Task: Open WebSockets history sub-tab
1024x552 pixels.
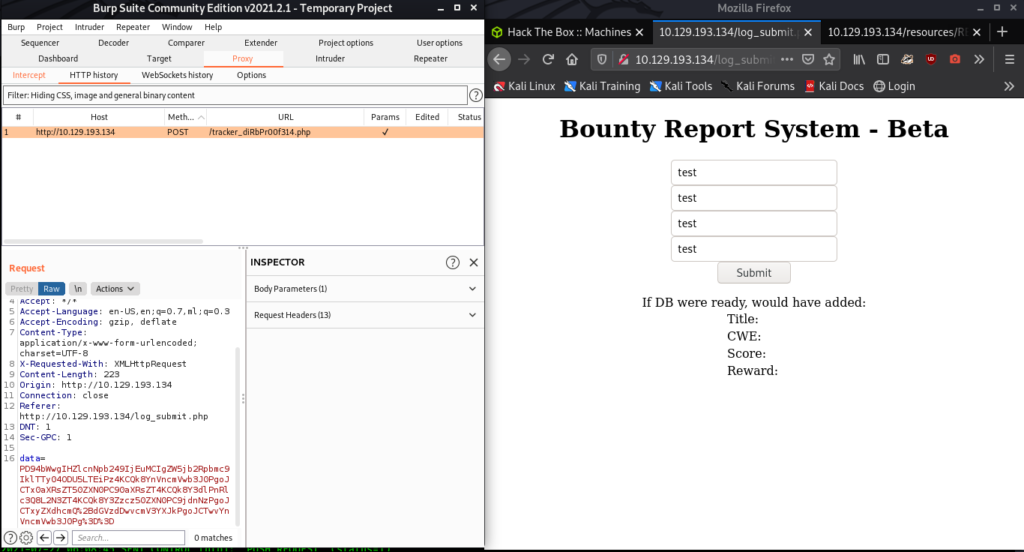Action: pyautogui.click(x=178, y=75)
